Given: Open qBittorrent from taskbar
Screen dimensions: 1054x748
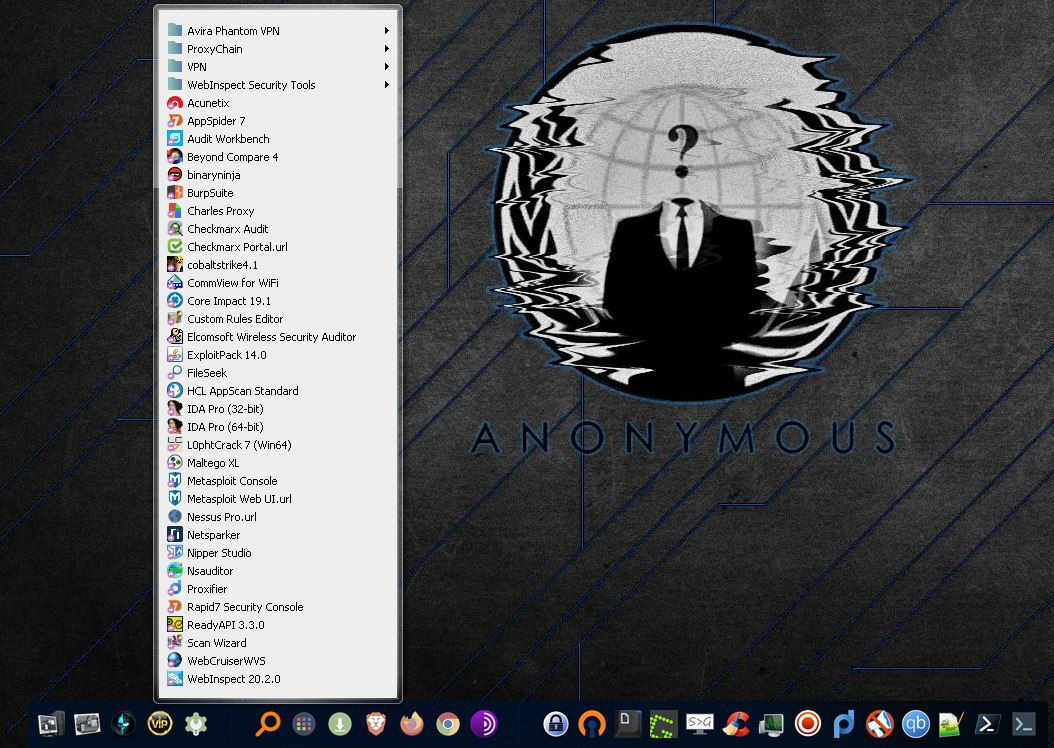Looking at the screenshot, I should 916,724.
